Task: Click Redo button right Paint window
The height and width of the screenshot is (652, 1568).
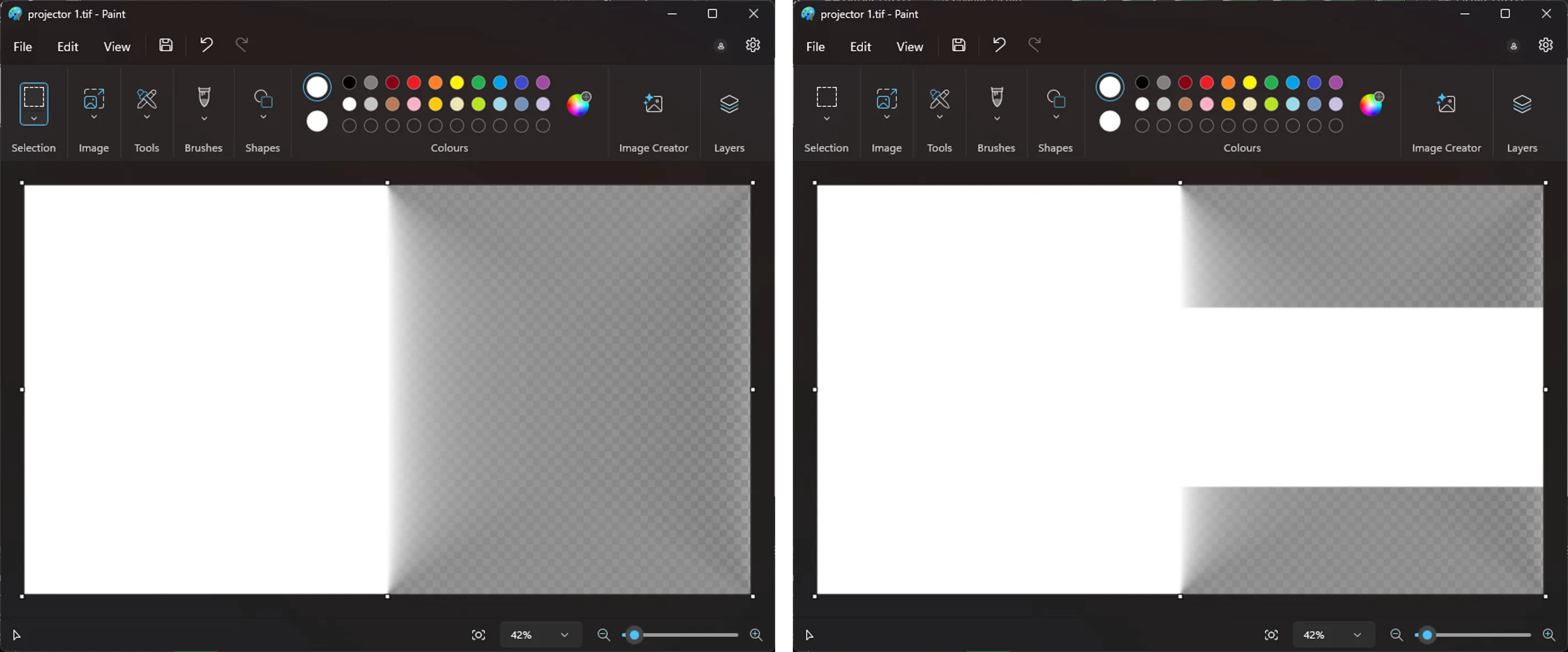Action: click(1034, 46)
